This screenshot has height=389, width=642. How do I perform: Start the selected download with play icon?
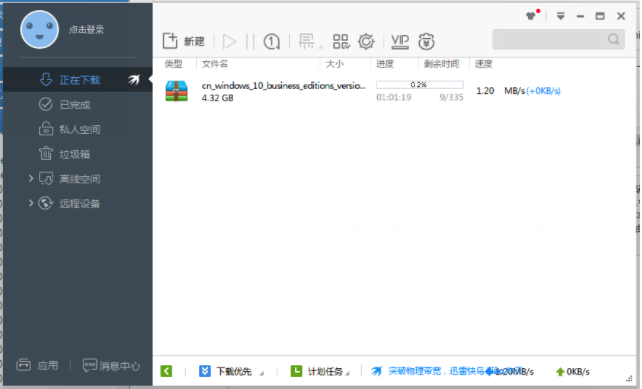click(229, 41)
